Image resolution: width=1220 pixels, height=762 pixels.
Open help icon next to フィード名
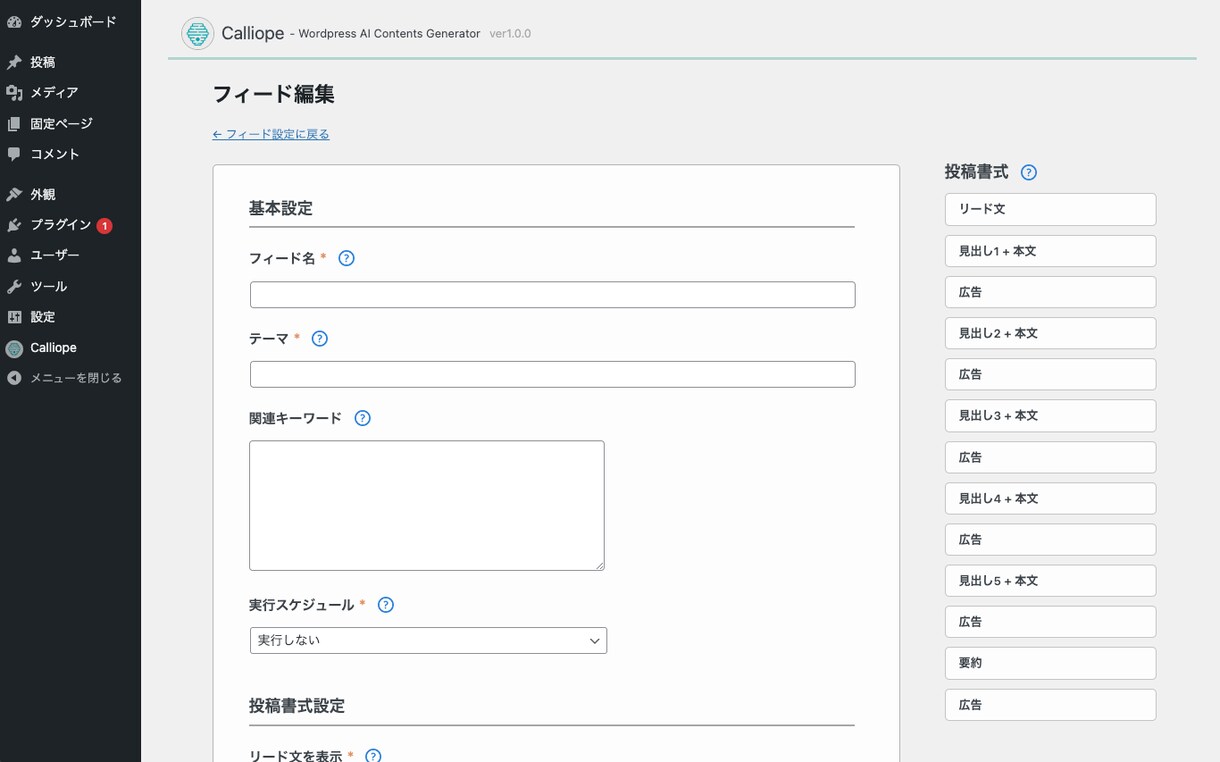(x=347, y=258)
